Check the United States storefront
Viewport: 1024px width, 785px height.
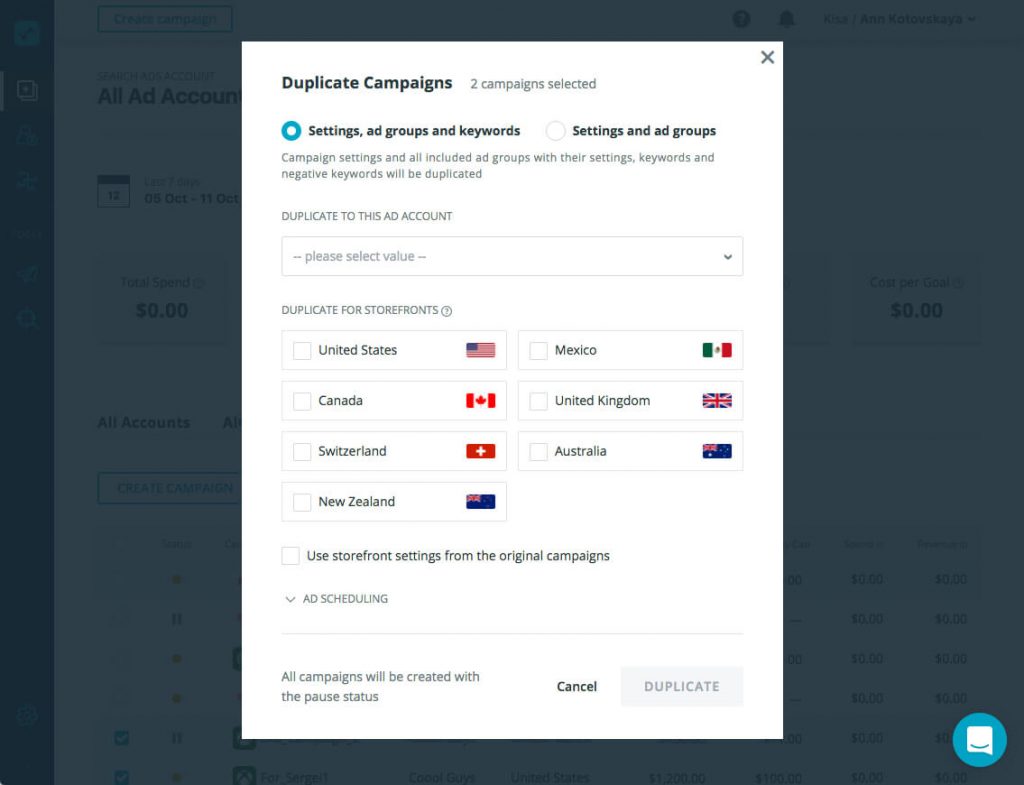click(x=302, y=351)
